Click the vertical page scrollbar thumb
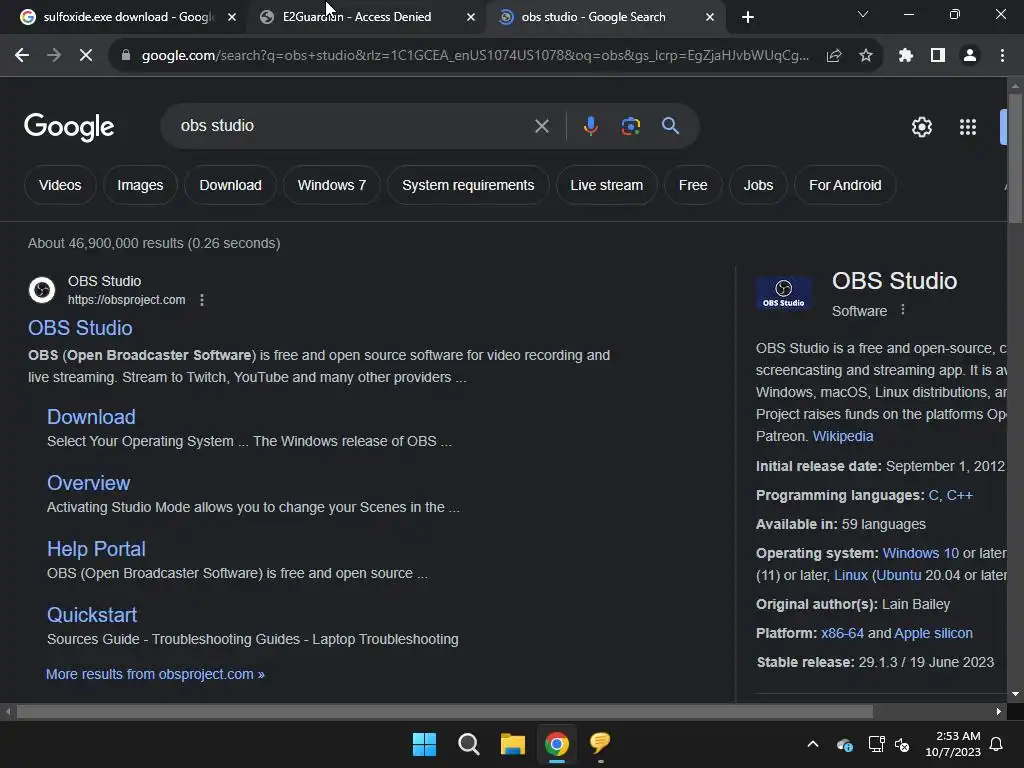The width and height of the screenshot is (1024, 768). point(1015,158)
